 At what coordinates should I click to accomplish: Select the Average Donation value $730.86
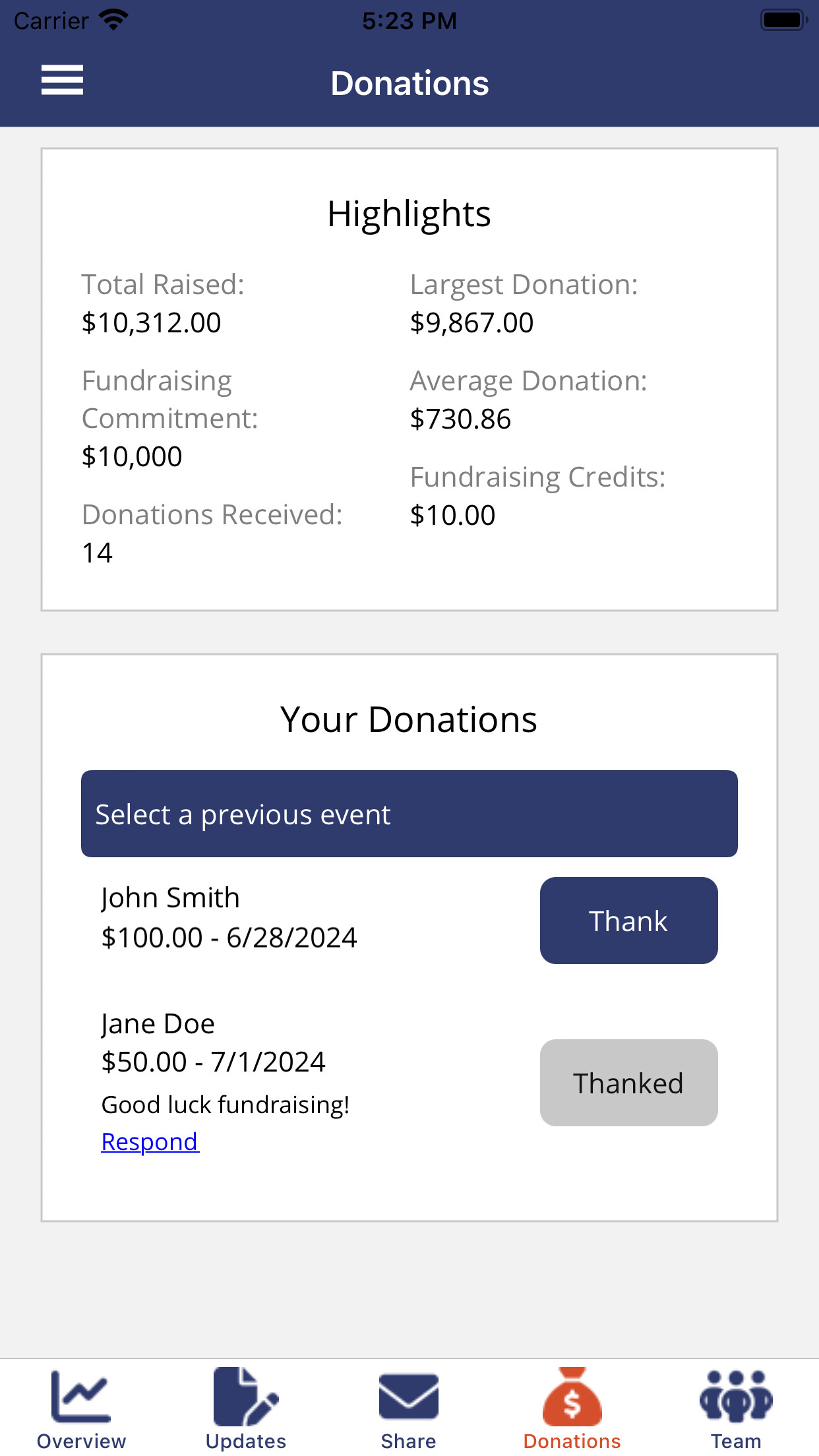(460, 419)
